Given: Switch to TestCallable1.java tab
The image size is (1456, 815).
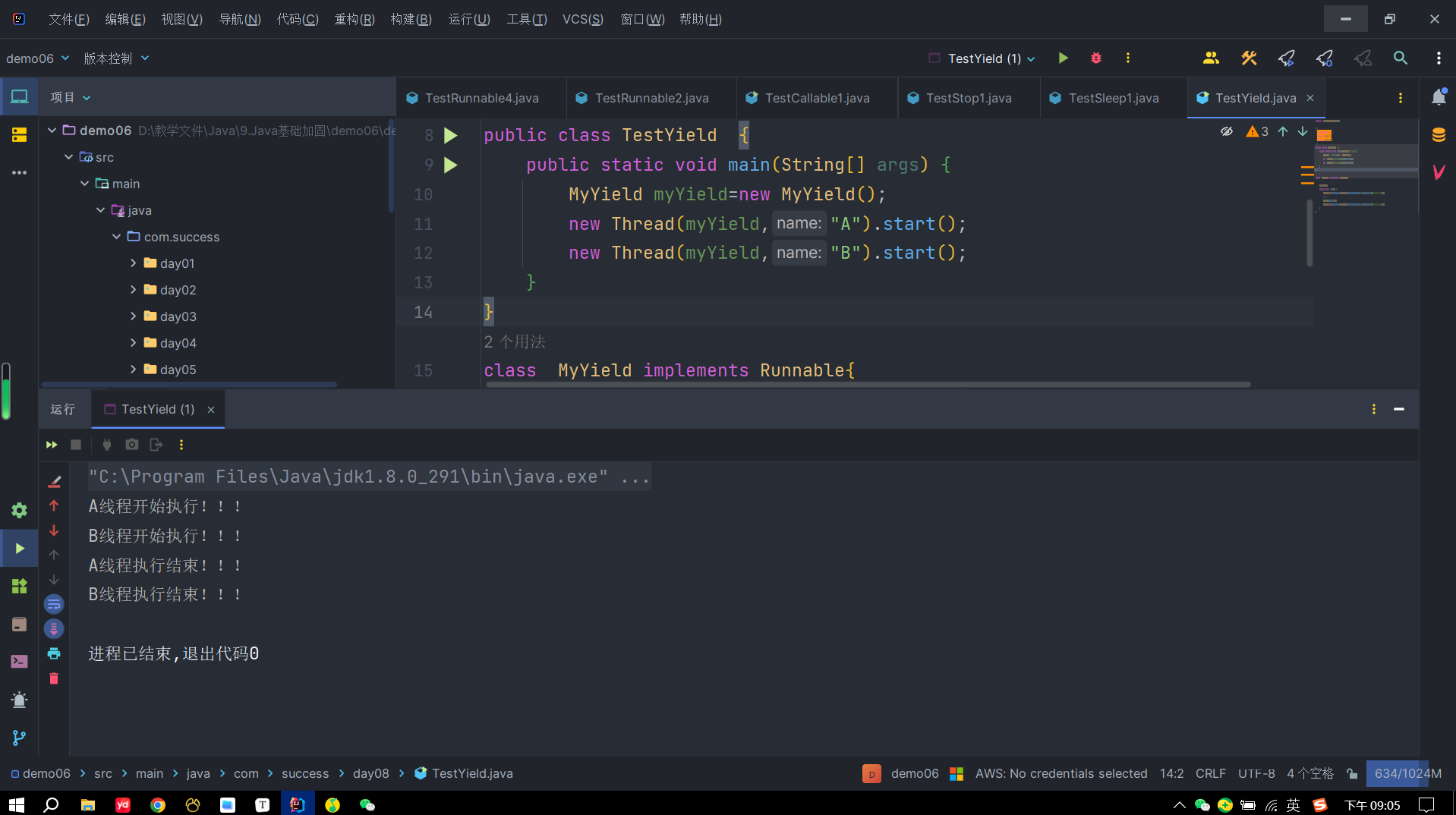Looking at the screenshot, I should [x=818, y=98].
